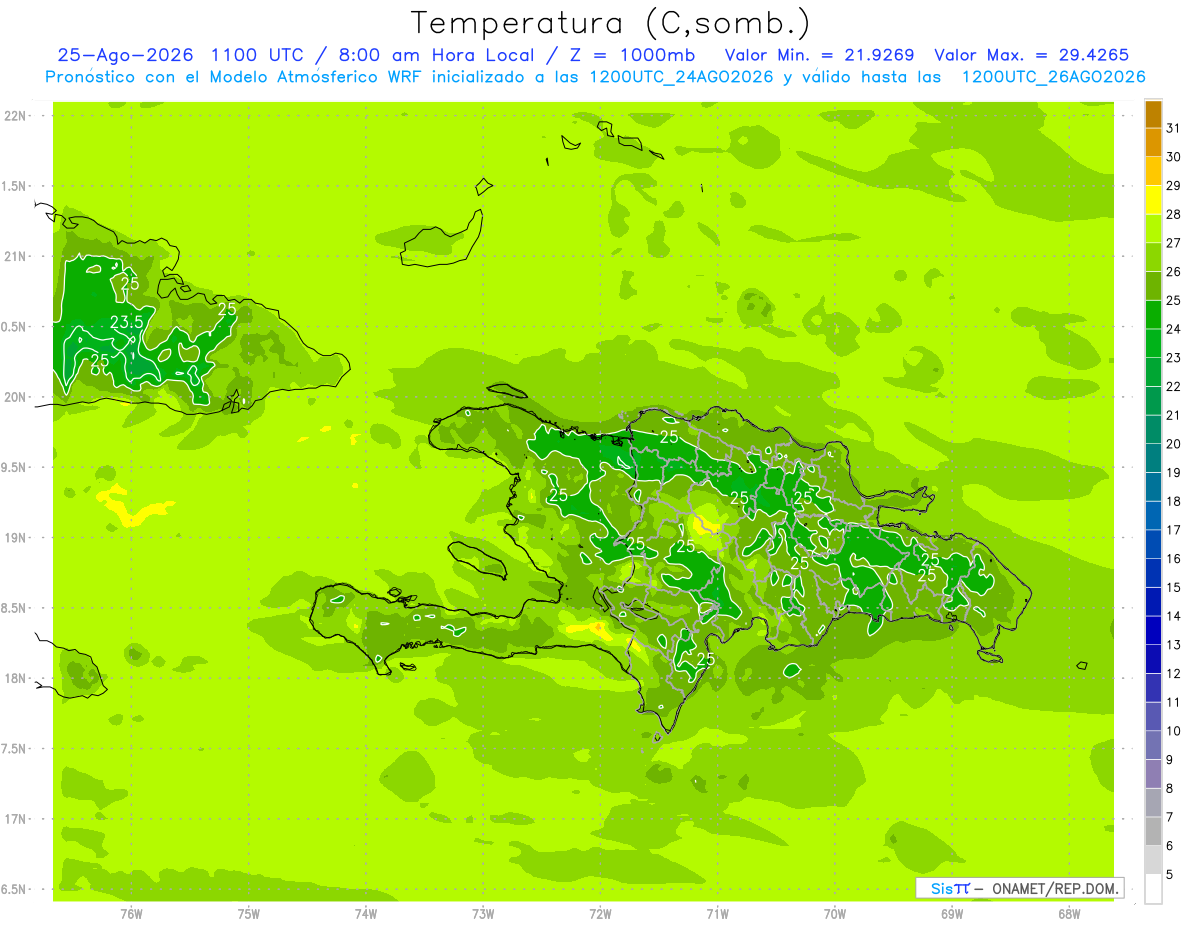The image size is (1200, 927).
Task: Pick the gray swatch between 6 and 7
Action: [1153, 831]
